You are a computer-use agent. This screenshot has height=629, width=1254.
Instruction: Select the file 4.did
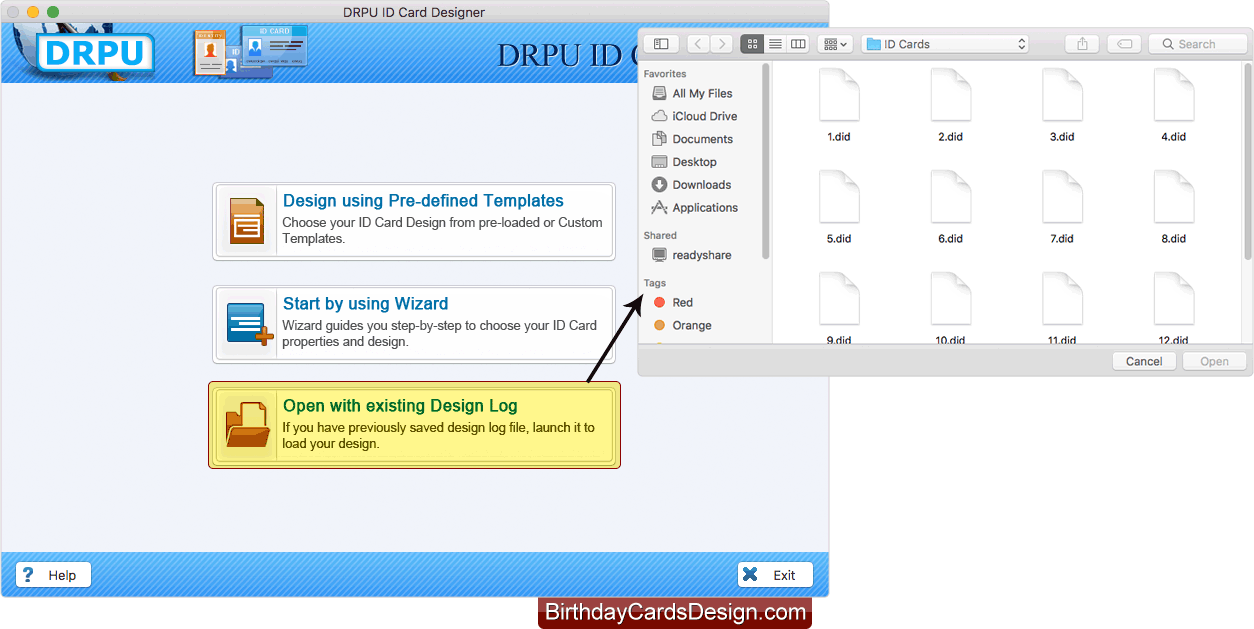point(1174,105)
